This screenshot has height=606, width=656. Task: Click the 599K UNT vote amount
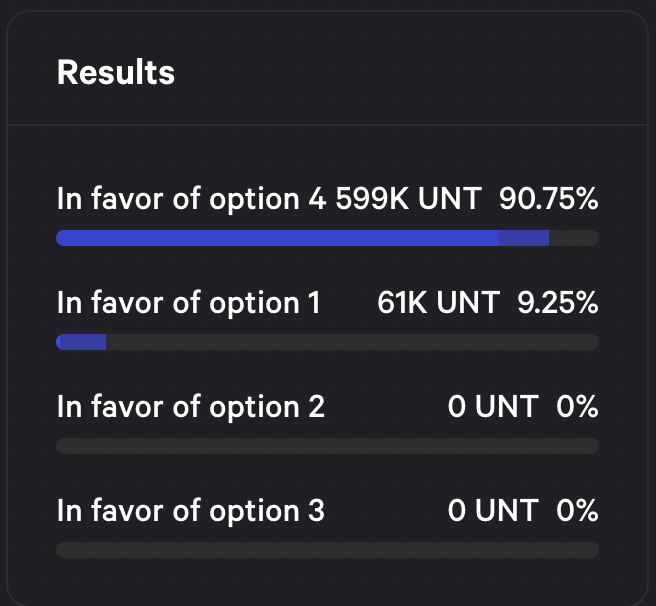click(409, 198)
